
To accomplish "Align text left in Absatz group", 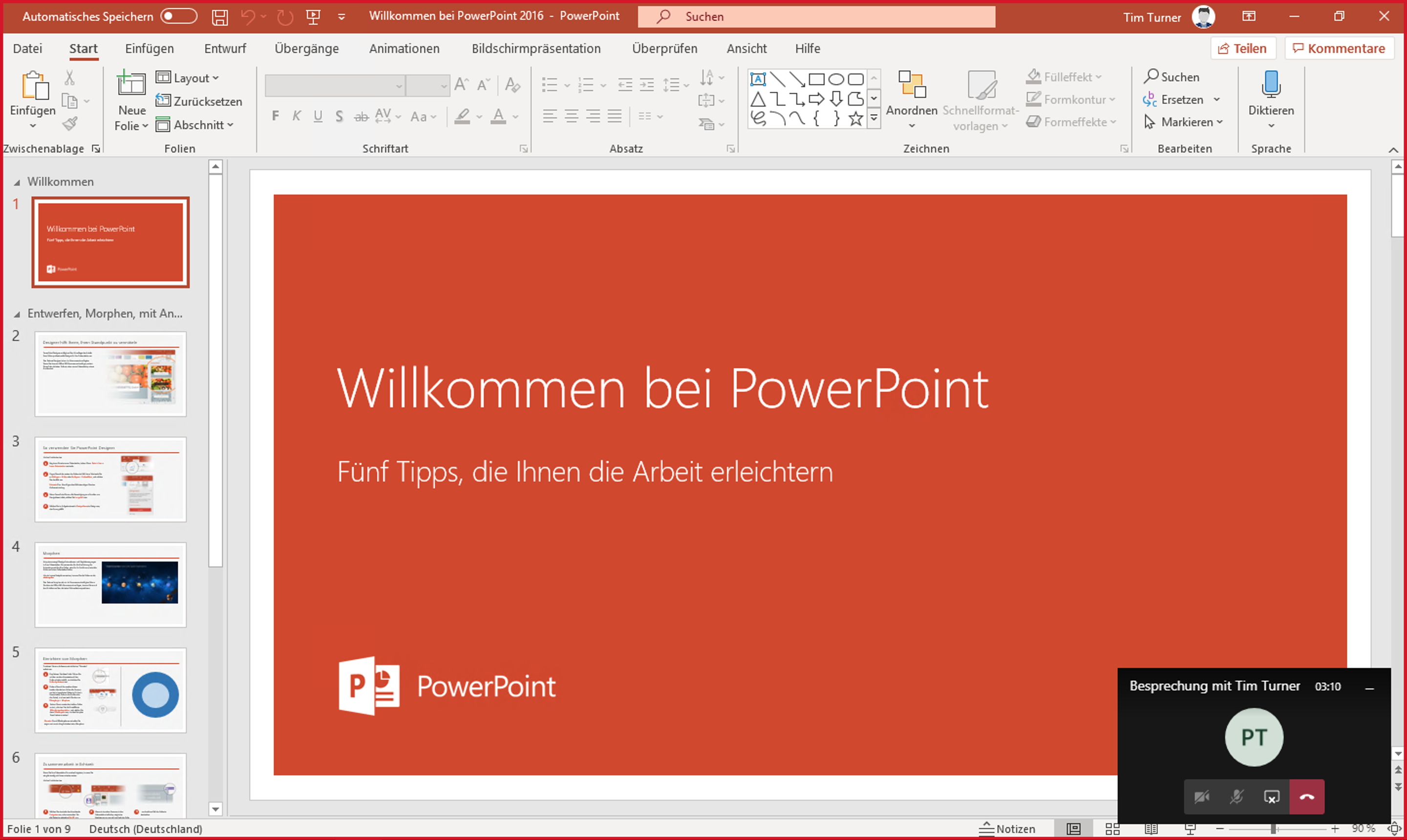I will tap(549, 117).
